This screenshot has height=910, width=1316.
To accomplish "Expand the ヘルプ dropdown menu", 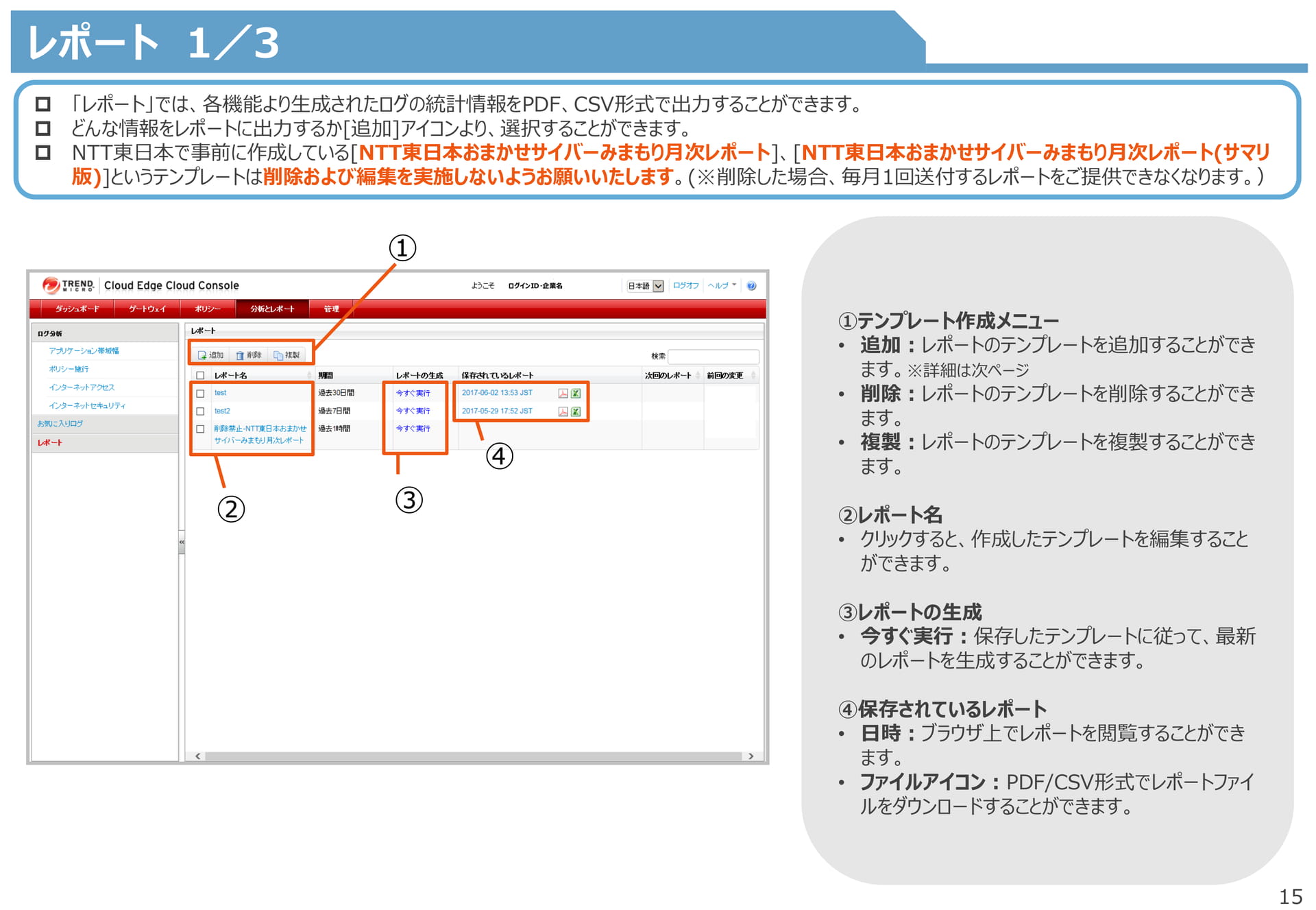I will click(722, 285).
